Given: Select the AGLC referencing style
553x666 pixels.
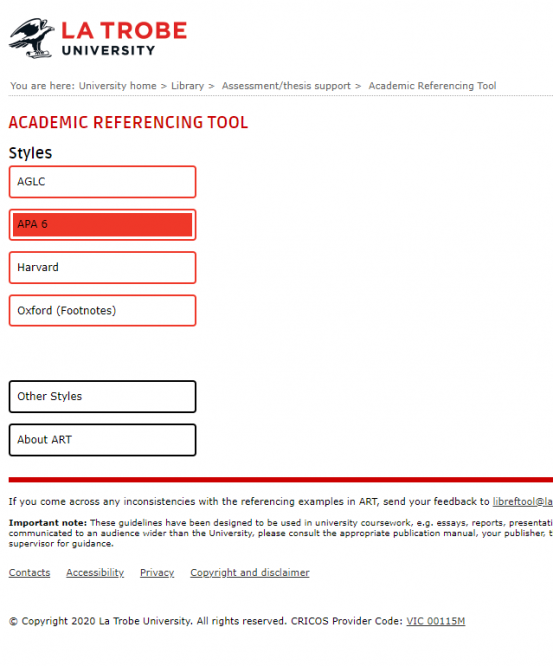Looking at the screenshot, I should point(102,182).
